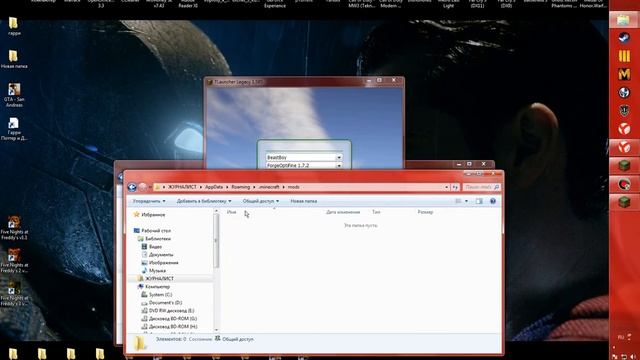640x360 pixels.
Task: Open Добавить в библиотеку dropdown
Action: pyautogui.click(x=204, y=201)
